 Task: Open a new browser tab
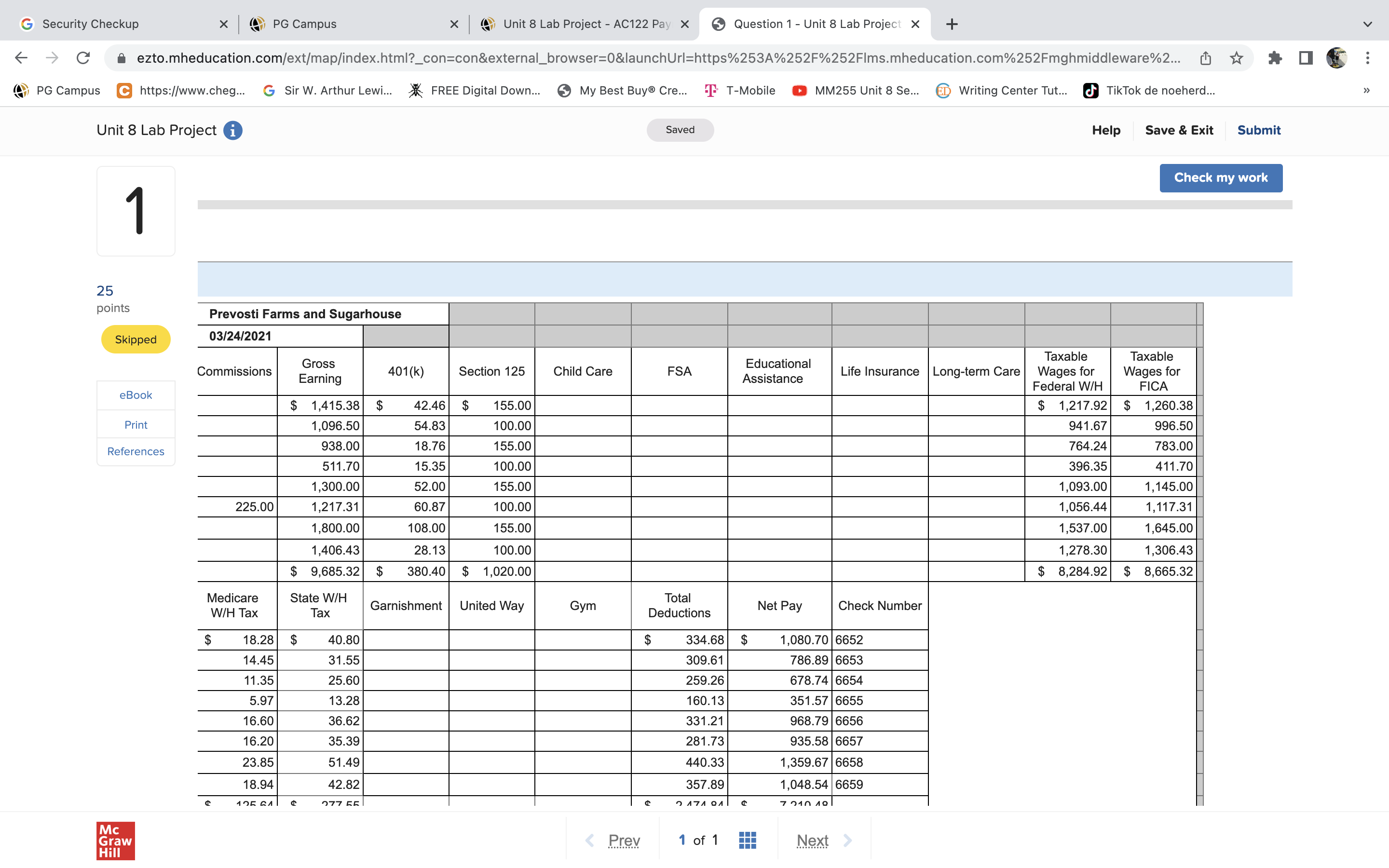[x=952, y=24]
